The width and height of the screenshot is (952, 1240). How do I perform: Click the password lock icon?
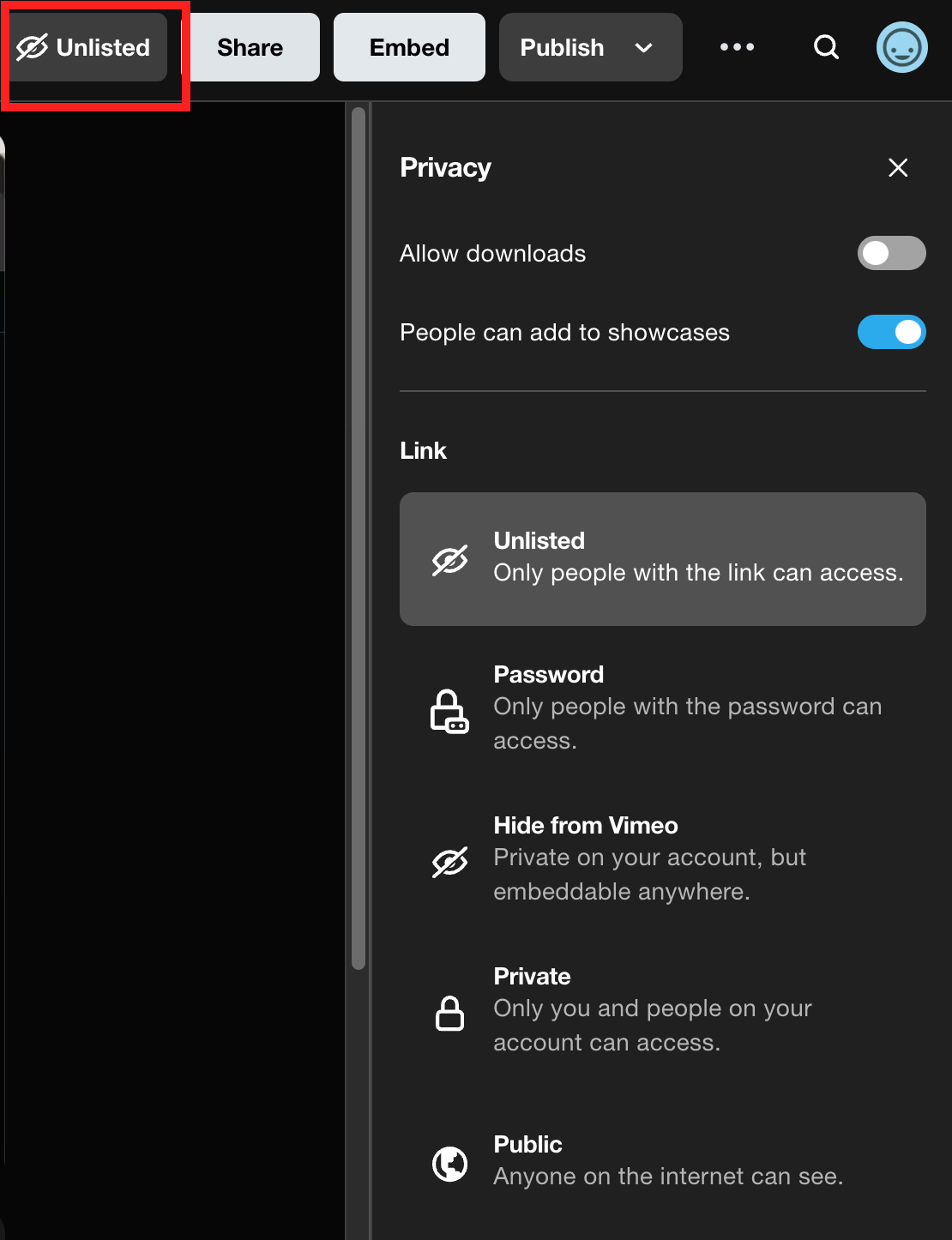tap(449, 711)
